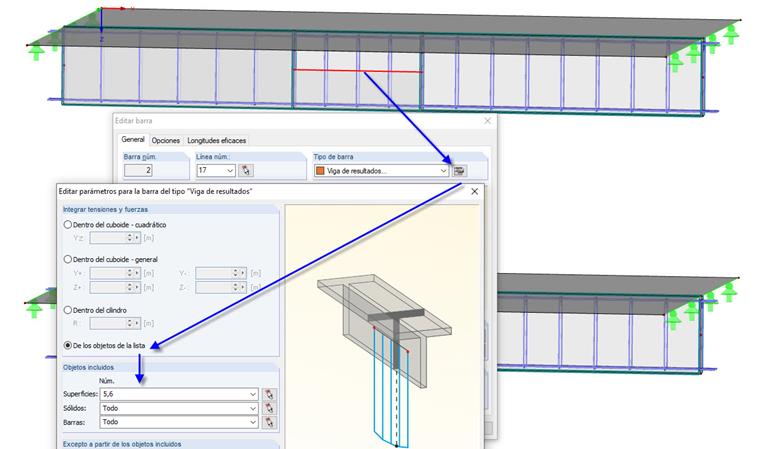Open the Longitudes eficaces tab
760x449 pixels.
click(x=217, y=141)
